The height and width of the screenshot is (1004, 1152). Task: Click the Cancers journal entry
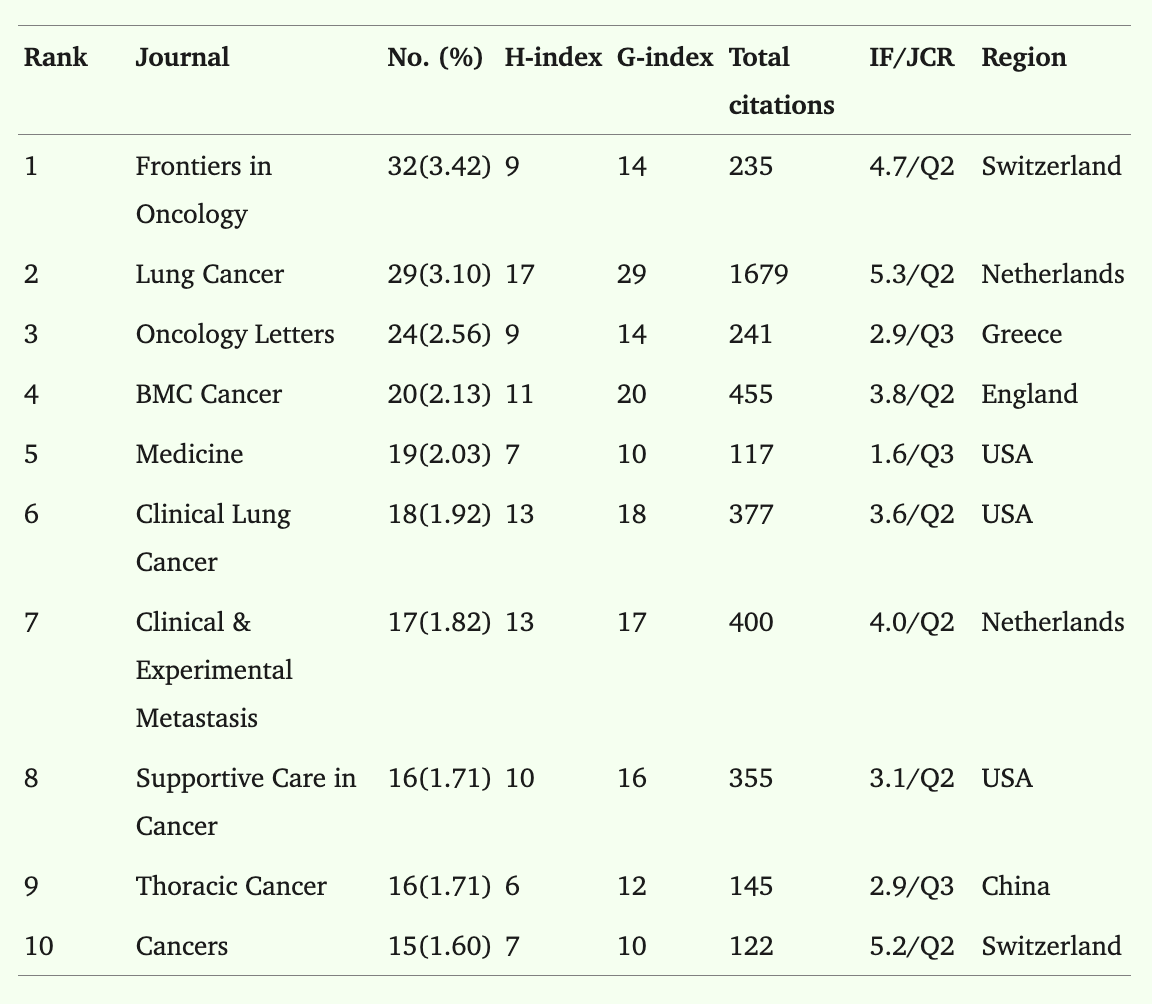[181, 946]
